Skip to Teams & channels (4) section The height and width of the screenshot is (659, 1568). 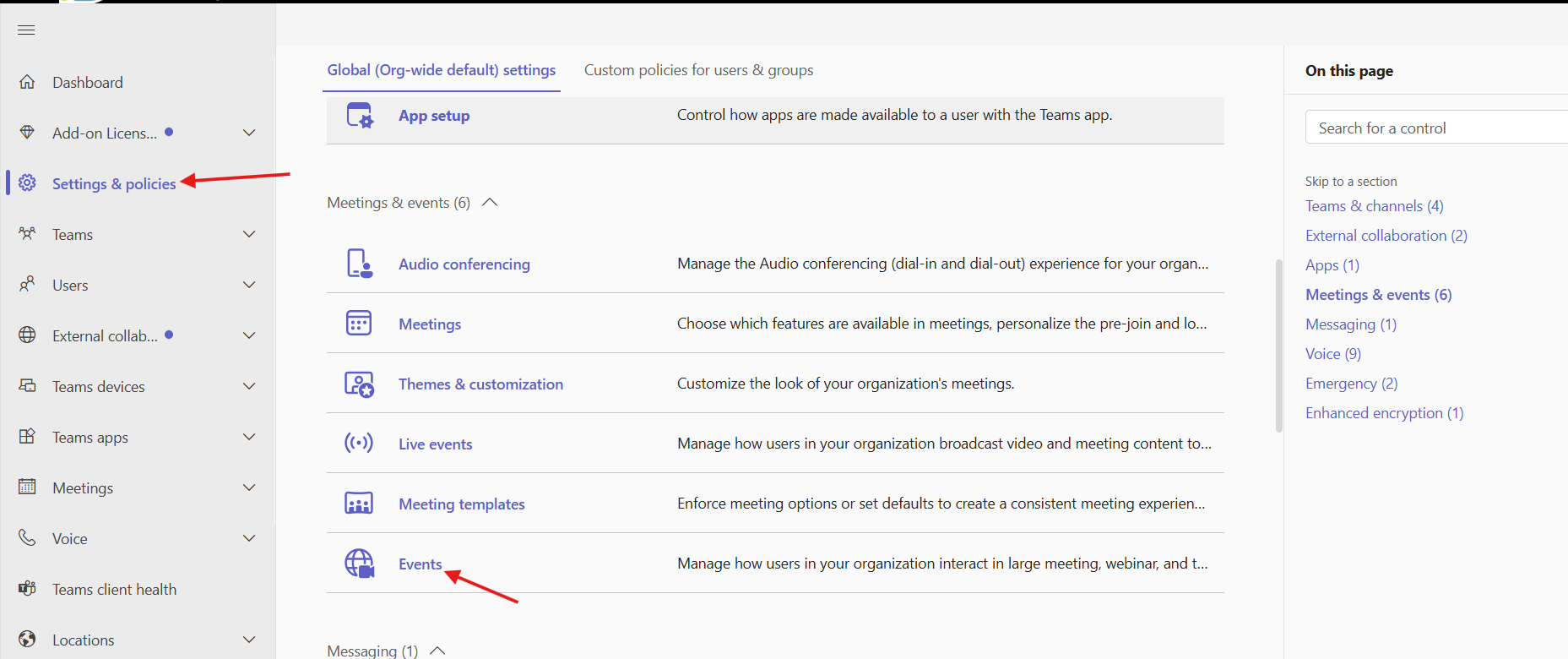[x=1375, y=206]
